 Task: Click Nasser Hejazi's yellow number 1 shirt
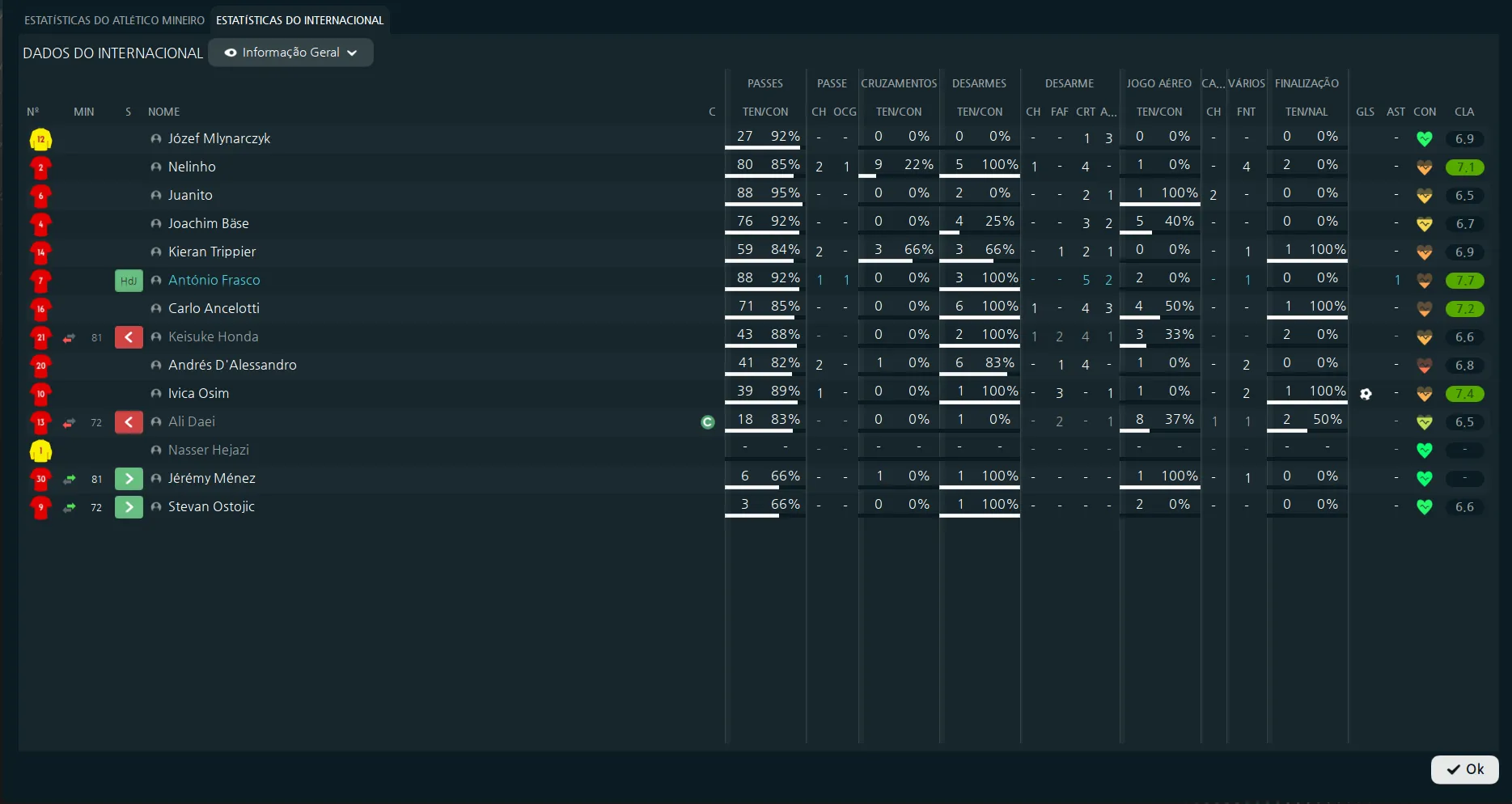click(40, 451)
